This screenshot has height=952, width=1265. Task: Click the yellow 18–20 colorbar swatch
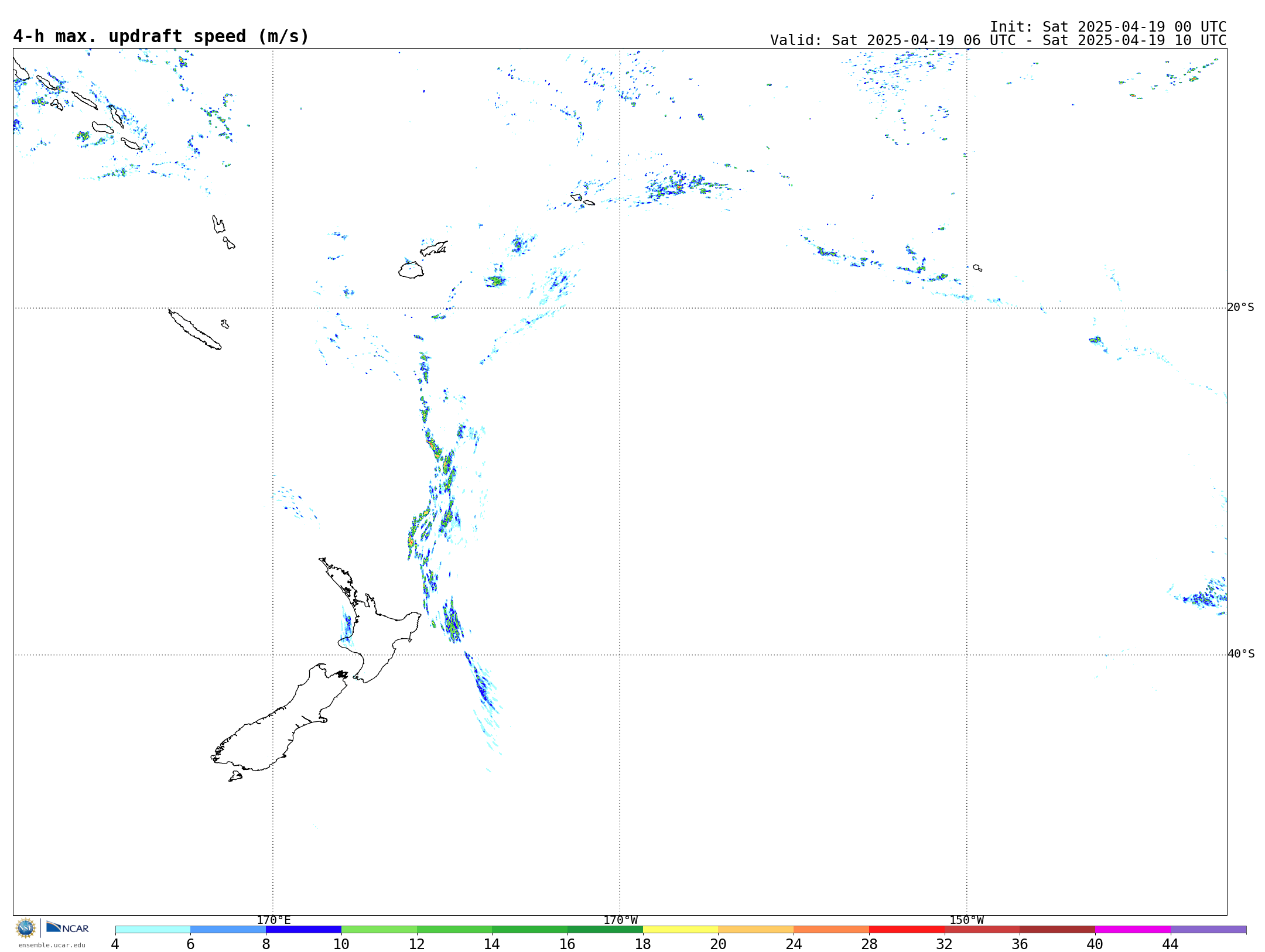click(x=681, y=930)
